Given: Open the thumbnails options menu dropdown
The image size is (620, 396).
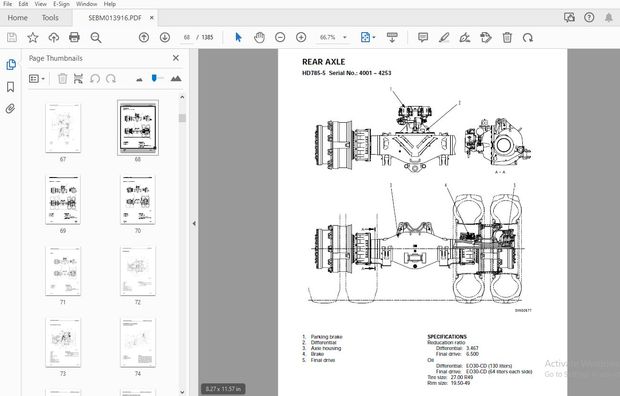Looking at the screenshot, I should point(36,79).
